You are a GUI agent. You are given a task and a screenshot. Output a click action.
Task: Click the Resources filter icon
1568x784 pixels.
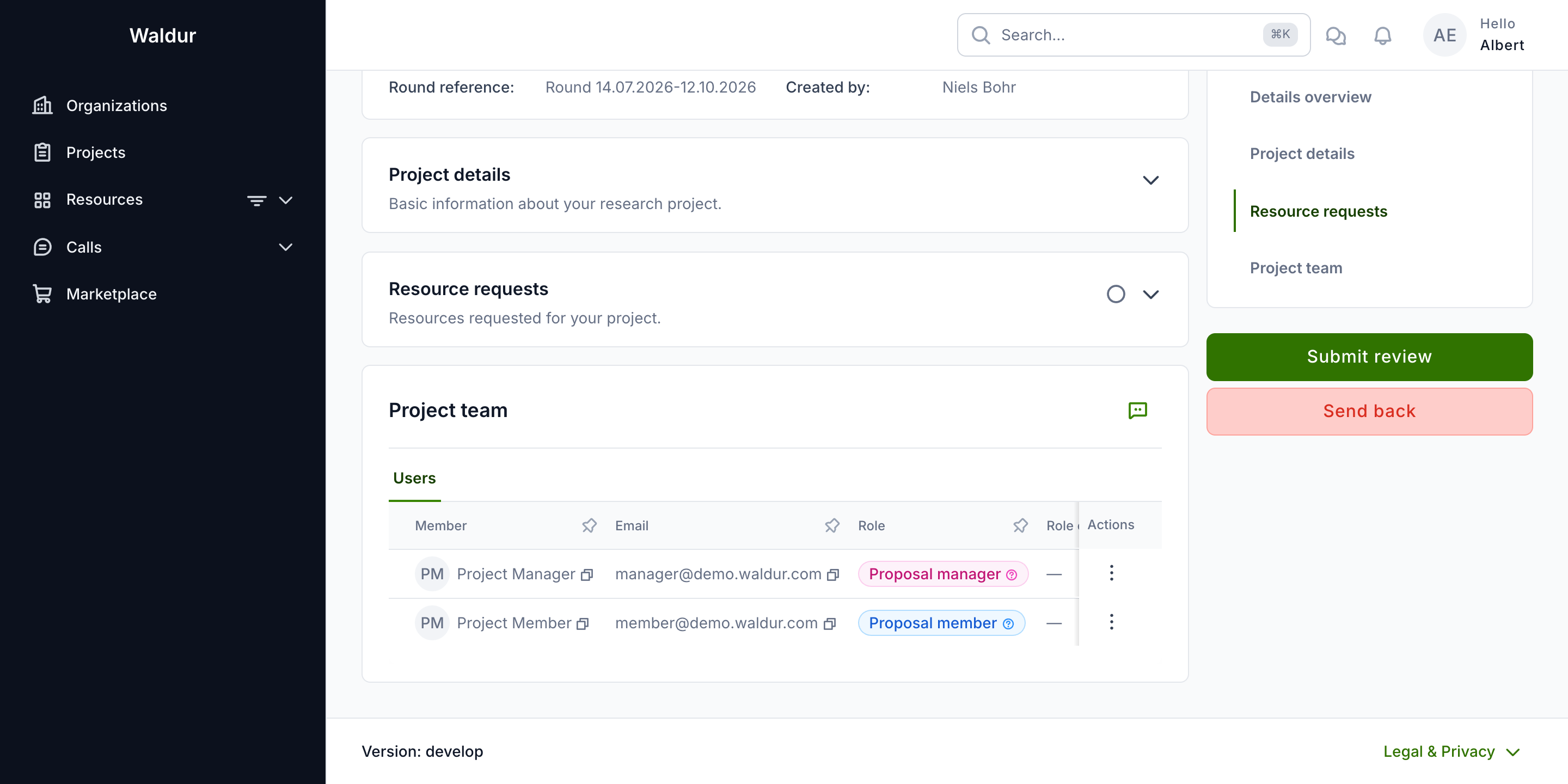click(256, 200)
